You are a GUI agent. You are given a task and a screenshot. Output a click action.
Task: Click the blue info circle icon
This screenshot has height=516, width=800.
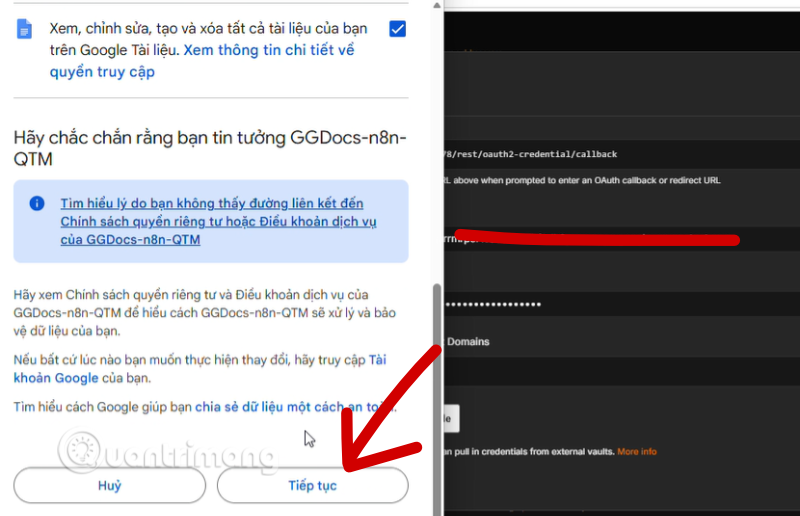(x=37, y=203)
